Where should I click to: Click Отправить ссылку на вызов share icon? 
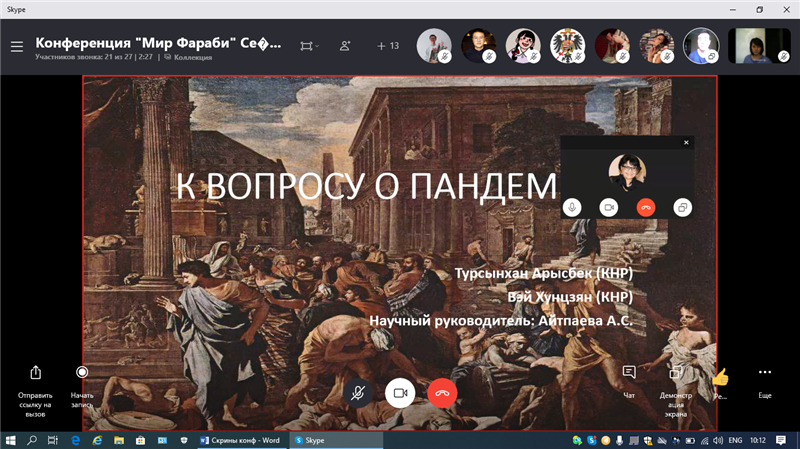point(36,372)
